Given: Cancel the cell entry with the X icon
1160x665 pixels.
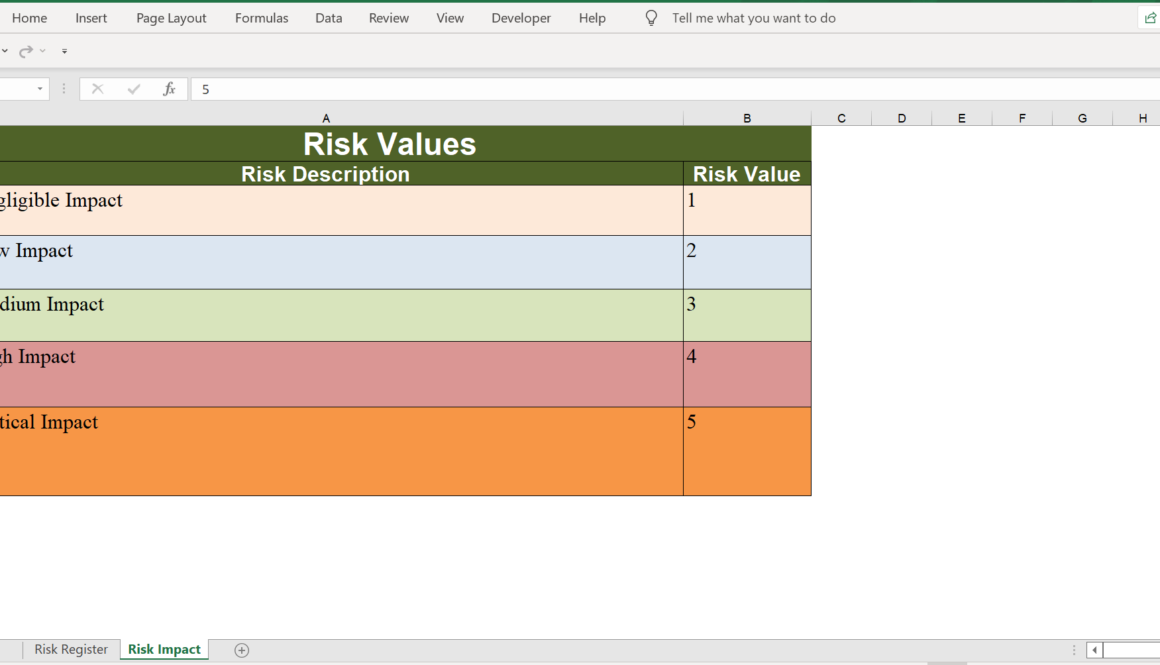Looking at the screenshot, I should click(97, 89).
